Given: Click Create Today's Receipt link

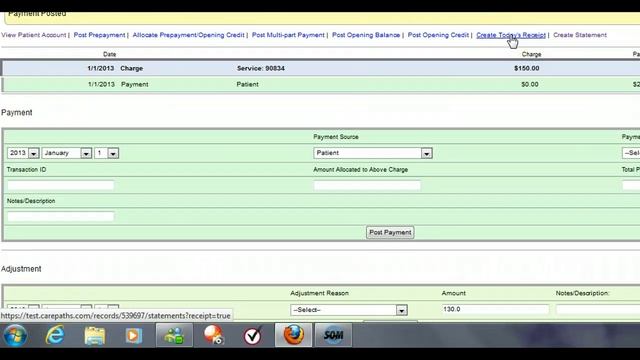Looking at the screenshot, I should [x=511, y=35].
